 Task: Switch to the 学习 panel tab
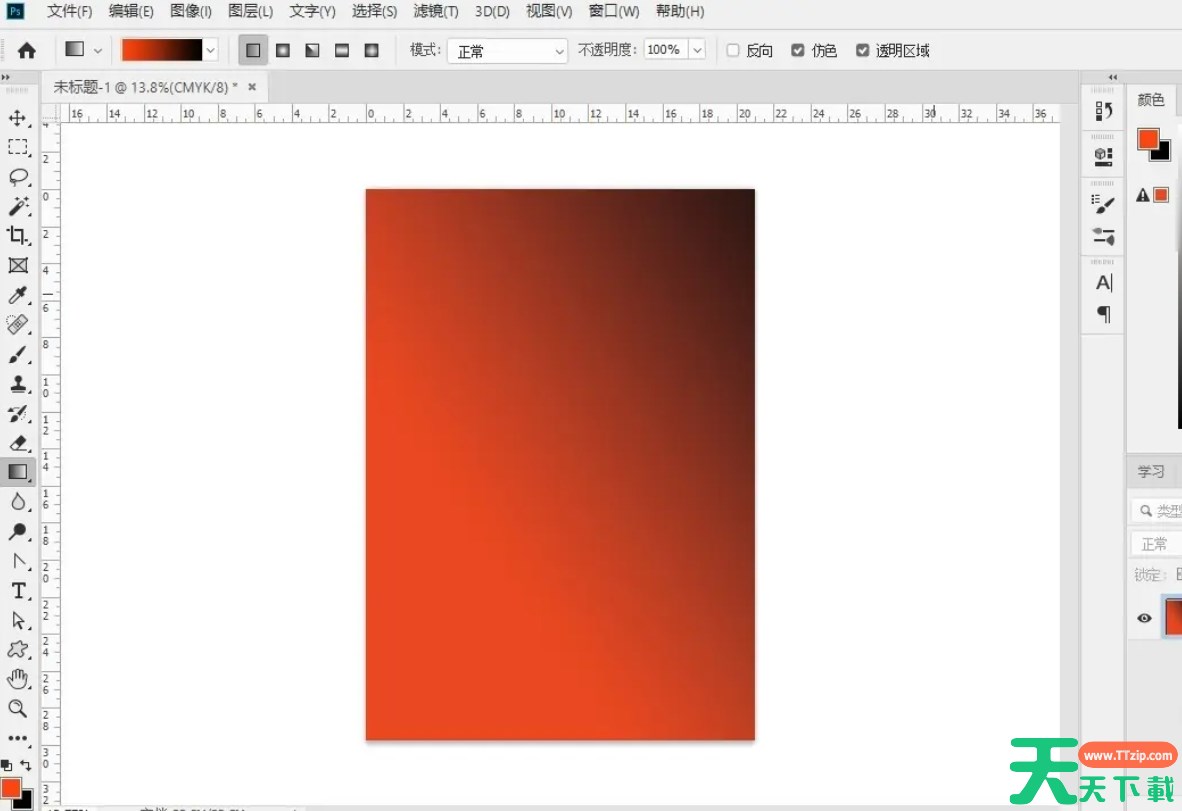tap(1151, 471)
